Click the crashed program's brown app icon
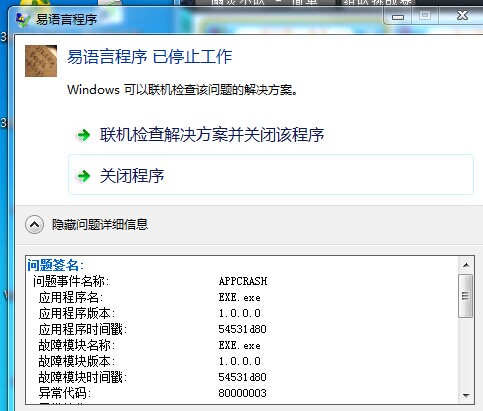Image resolution: width=483 pixels, height=411 pixels. [41, 61]
